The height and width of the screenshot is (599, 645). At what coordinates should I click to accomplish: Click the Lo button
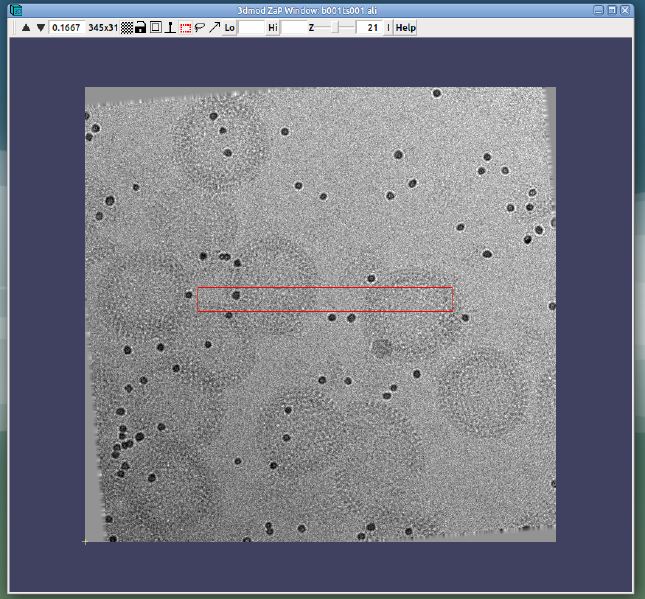[230, 28]
